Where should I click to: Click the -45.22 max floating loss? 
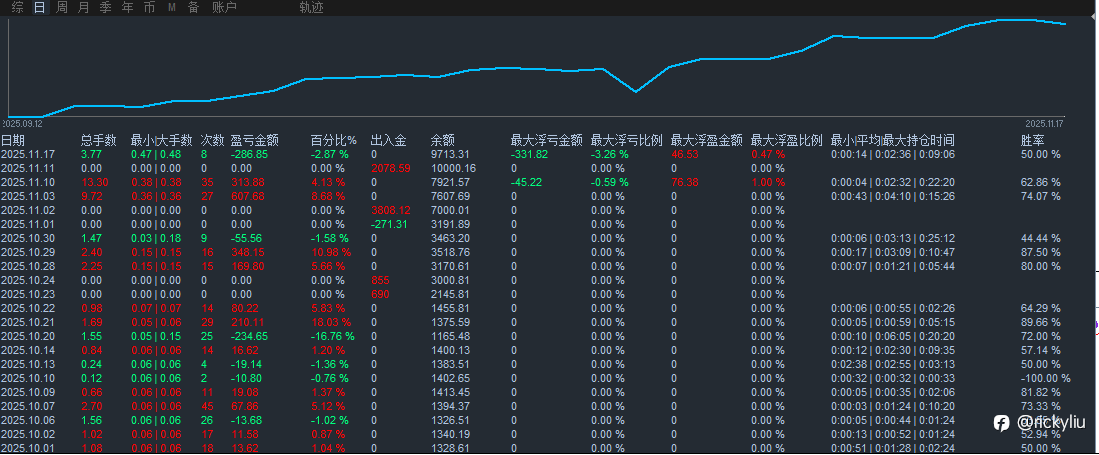pyautogui.click(x=526, y=182)
